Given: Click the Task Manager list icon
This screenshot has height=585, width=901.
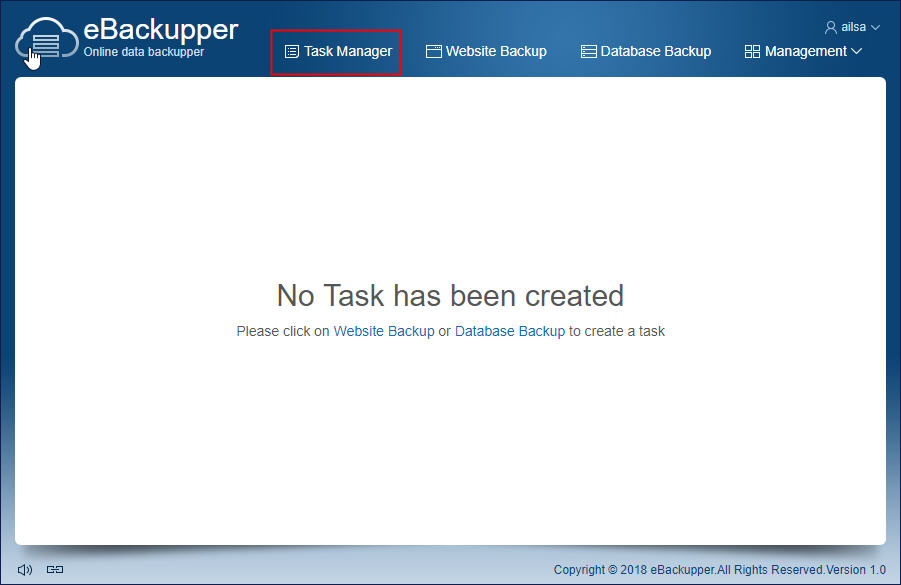Looking at the screenshot, I should point(291,52).
